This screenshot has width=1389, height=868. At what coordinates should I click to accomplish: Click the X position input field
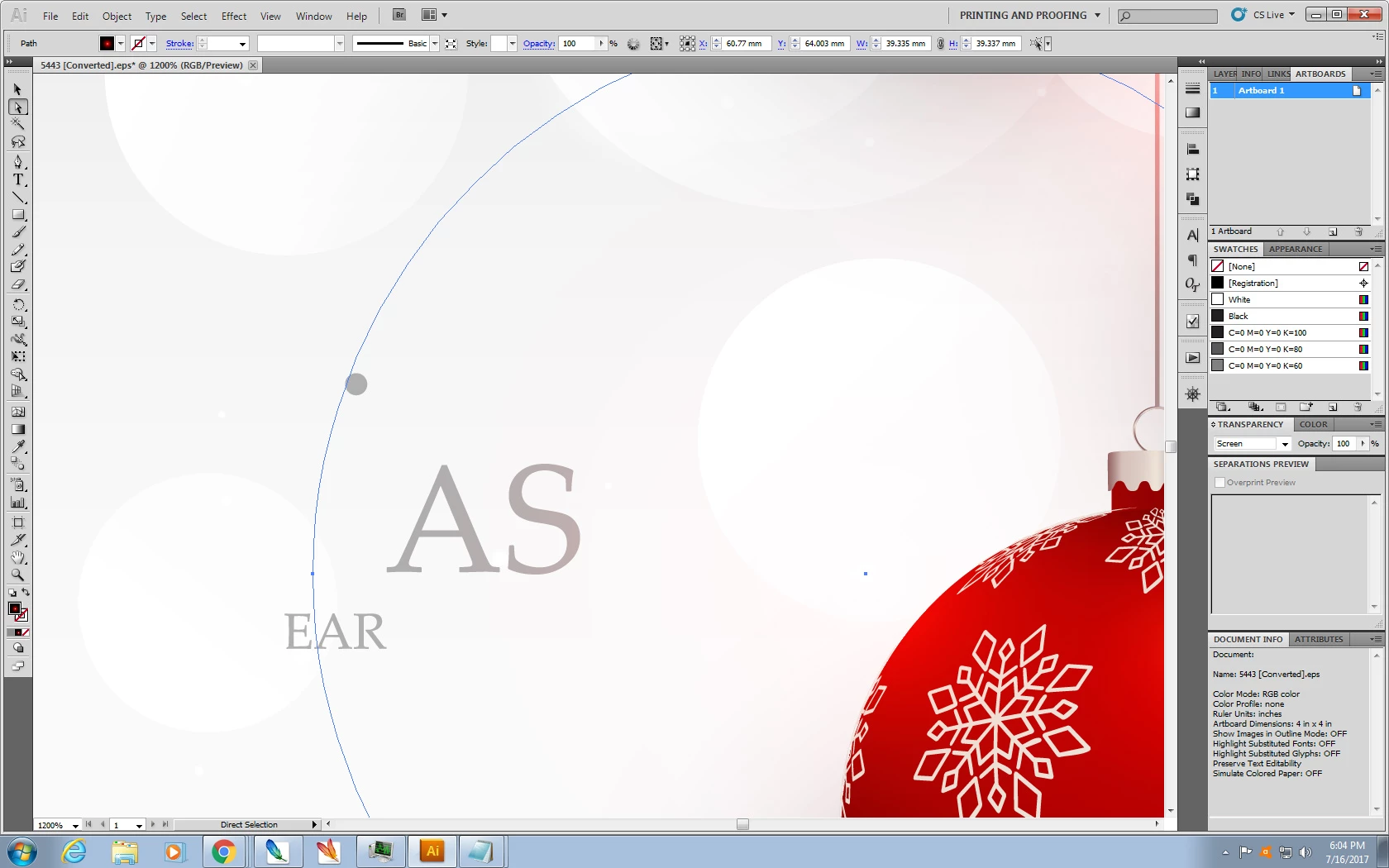(x=747, y=44)
